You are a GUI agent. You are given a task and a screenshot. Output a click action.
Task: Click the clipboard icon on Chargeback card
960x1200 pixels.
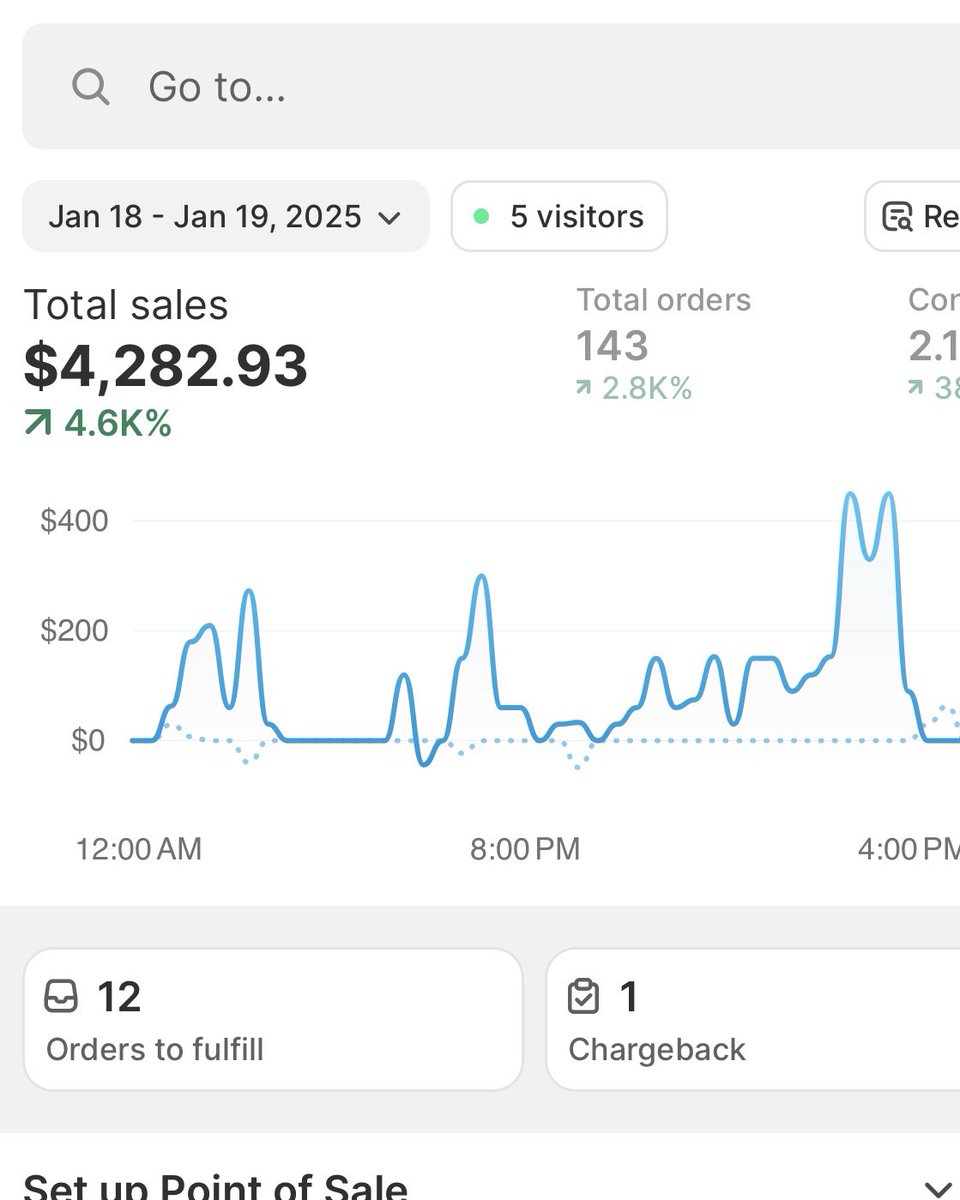[585, 996]
